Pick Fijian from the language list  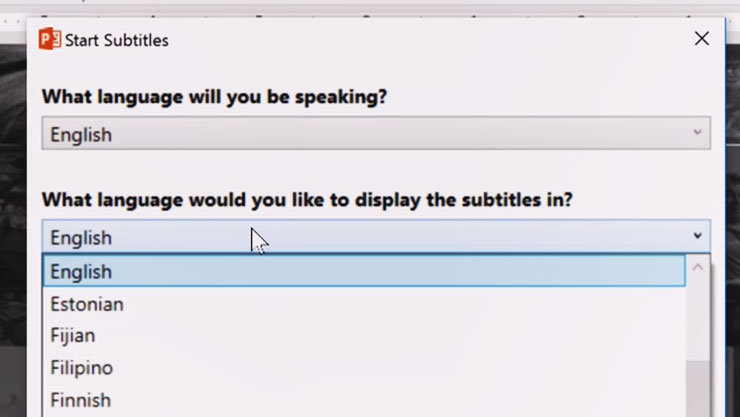click(x=73, y=336)
